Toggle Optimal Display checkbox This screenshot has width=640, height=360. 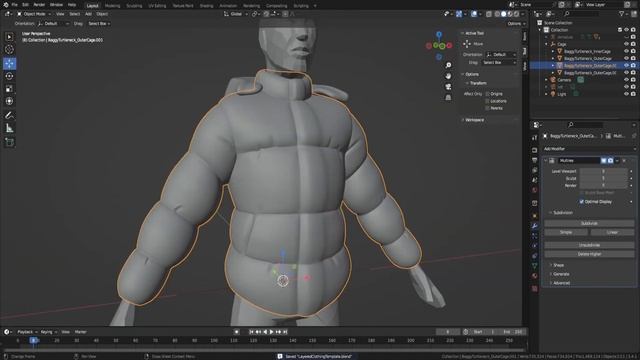[582, 202]
